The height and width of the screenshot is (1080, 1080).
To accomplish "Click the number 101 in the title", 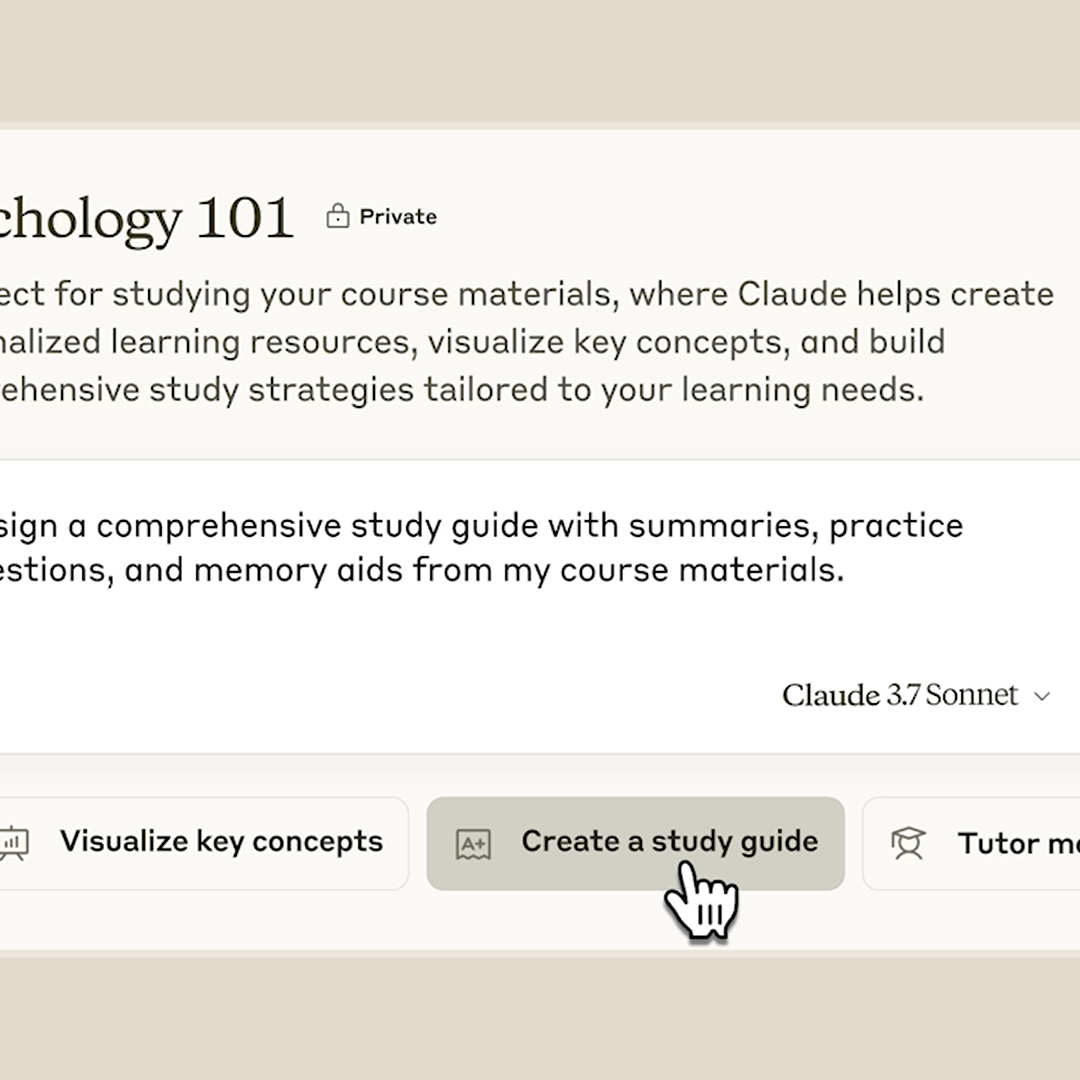I will [x=245, y=218].
